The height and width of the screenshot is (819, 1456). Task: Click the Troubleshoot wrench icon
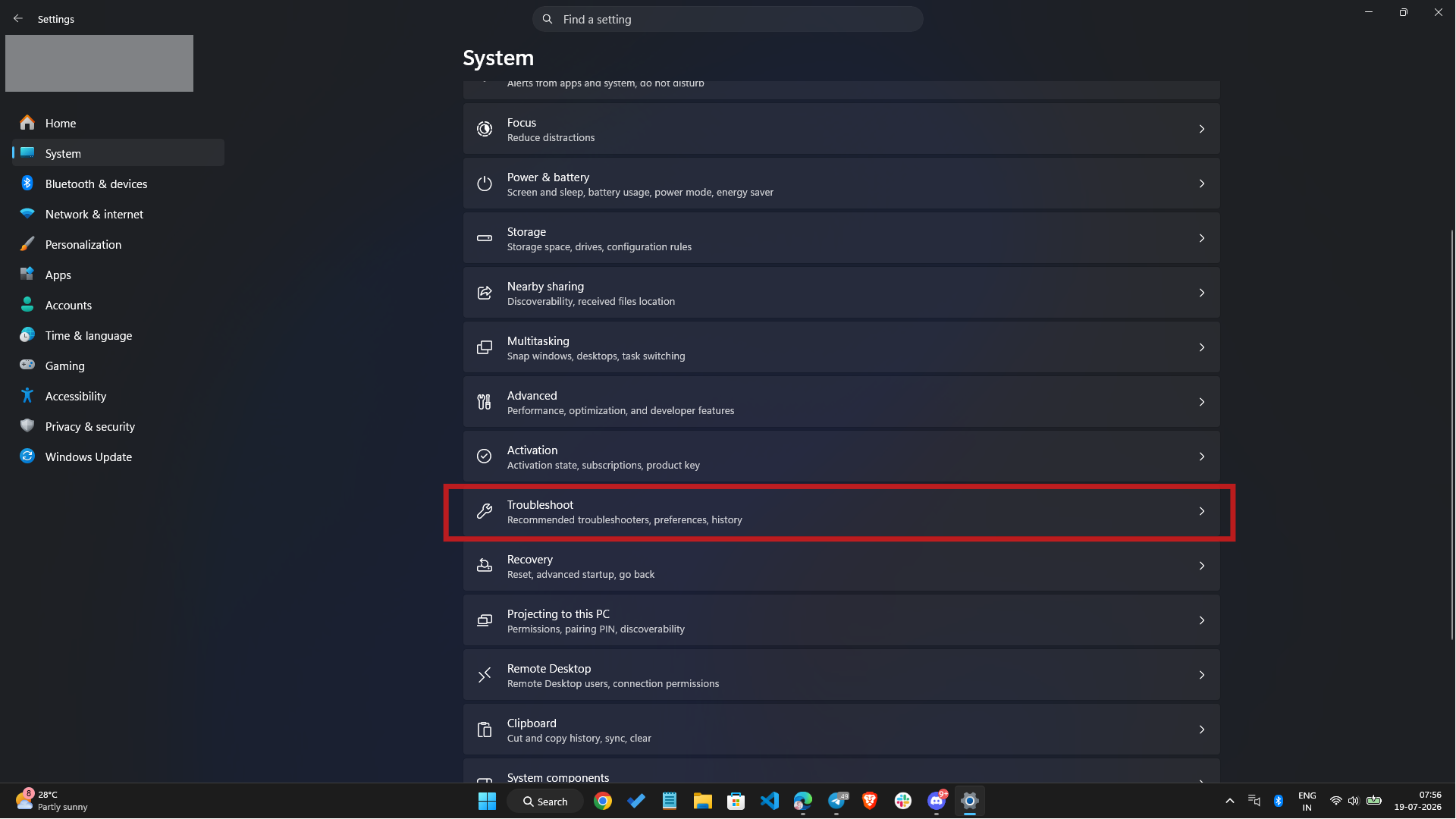(484, 511)
